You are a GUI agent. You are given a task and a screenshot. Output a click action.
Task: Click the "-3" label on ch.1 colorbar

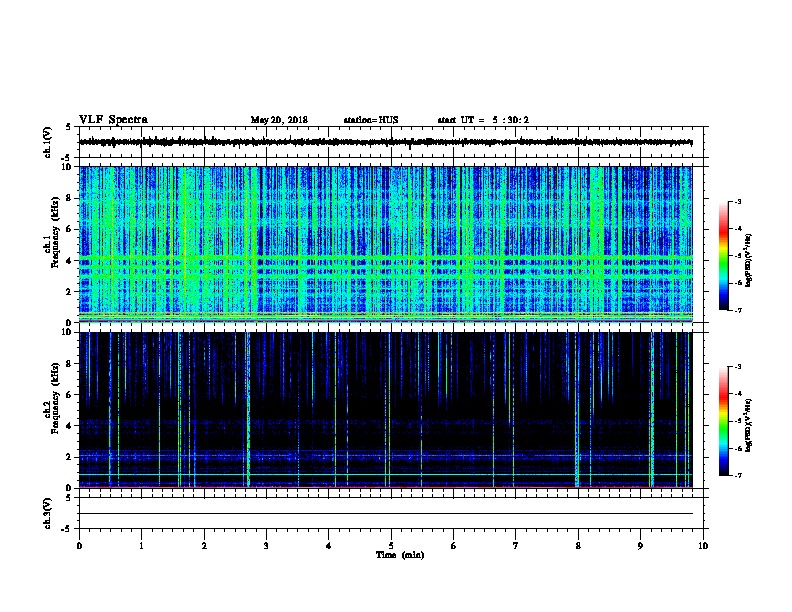(737, 201)
